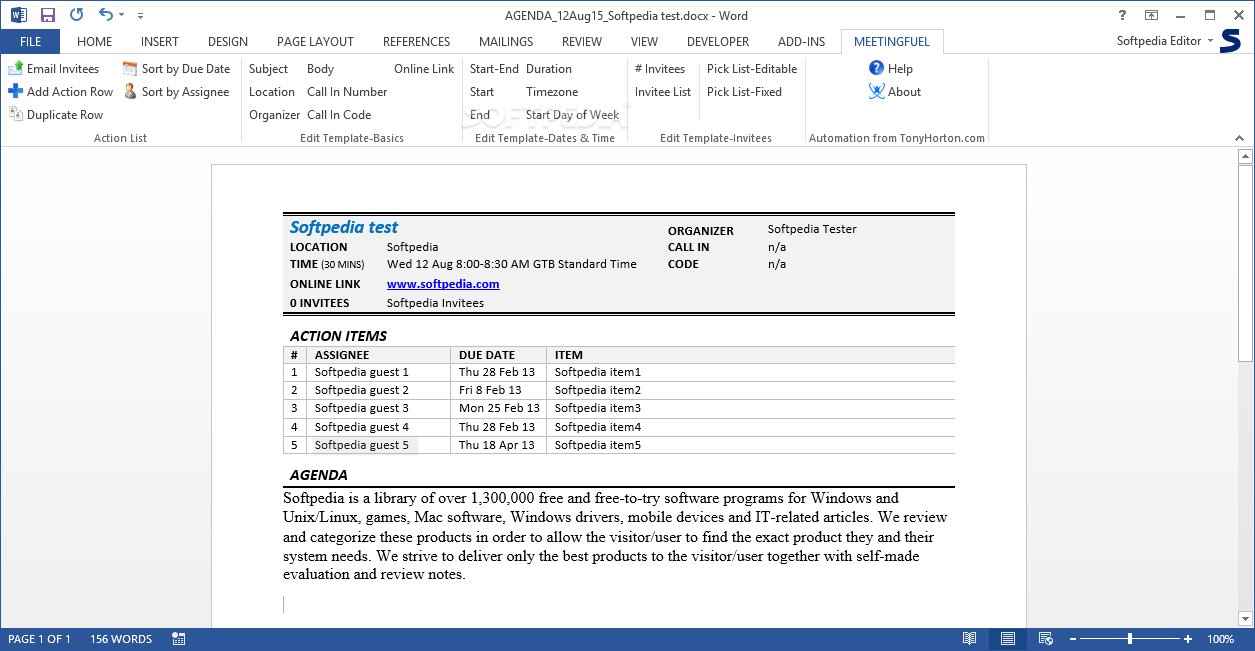Click the 156 WORDS status bar counter
Viewport: 1255px width, 651px height.
coord(121,639)
